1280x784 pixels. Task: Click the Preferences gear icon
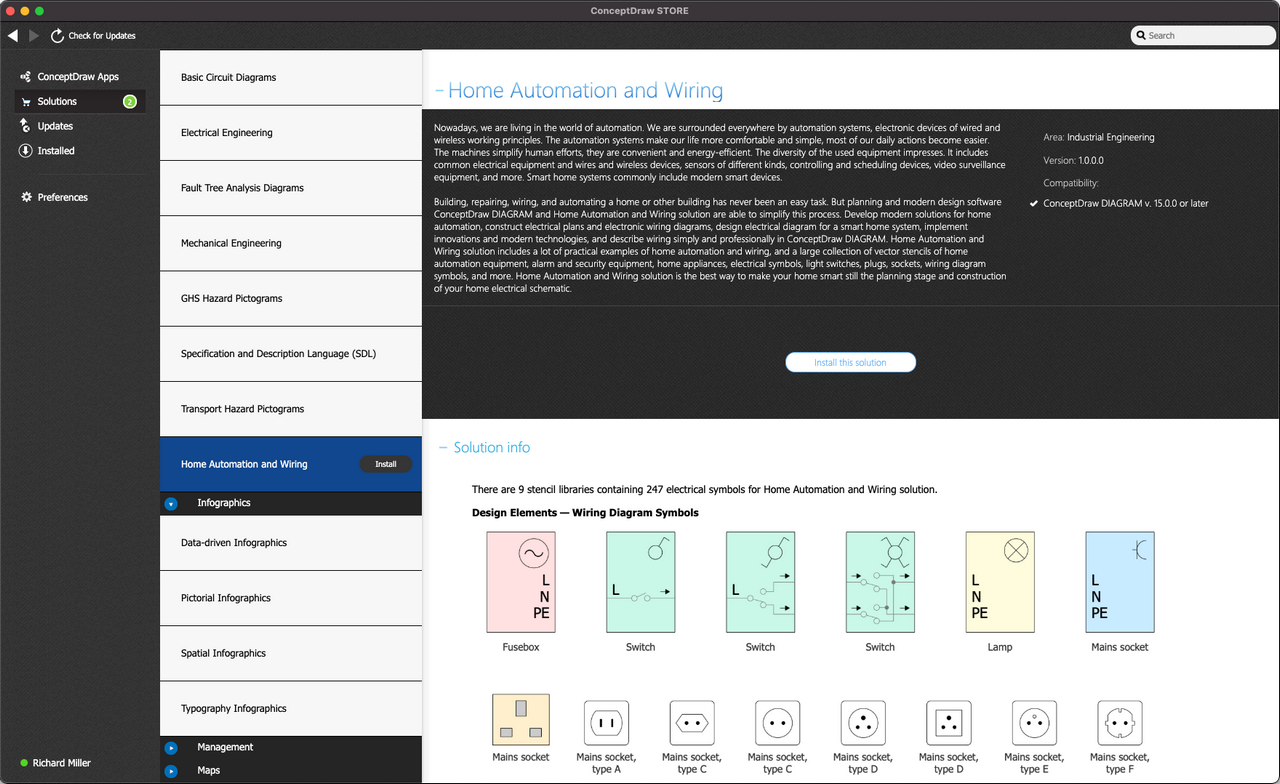coord(26,197)
